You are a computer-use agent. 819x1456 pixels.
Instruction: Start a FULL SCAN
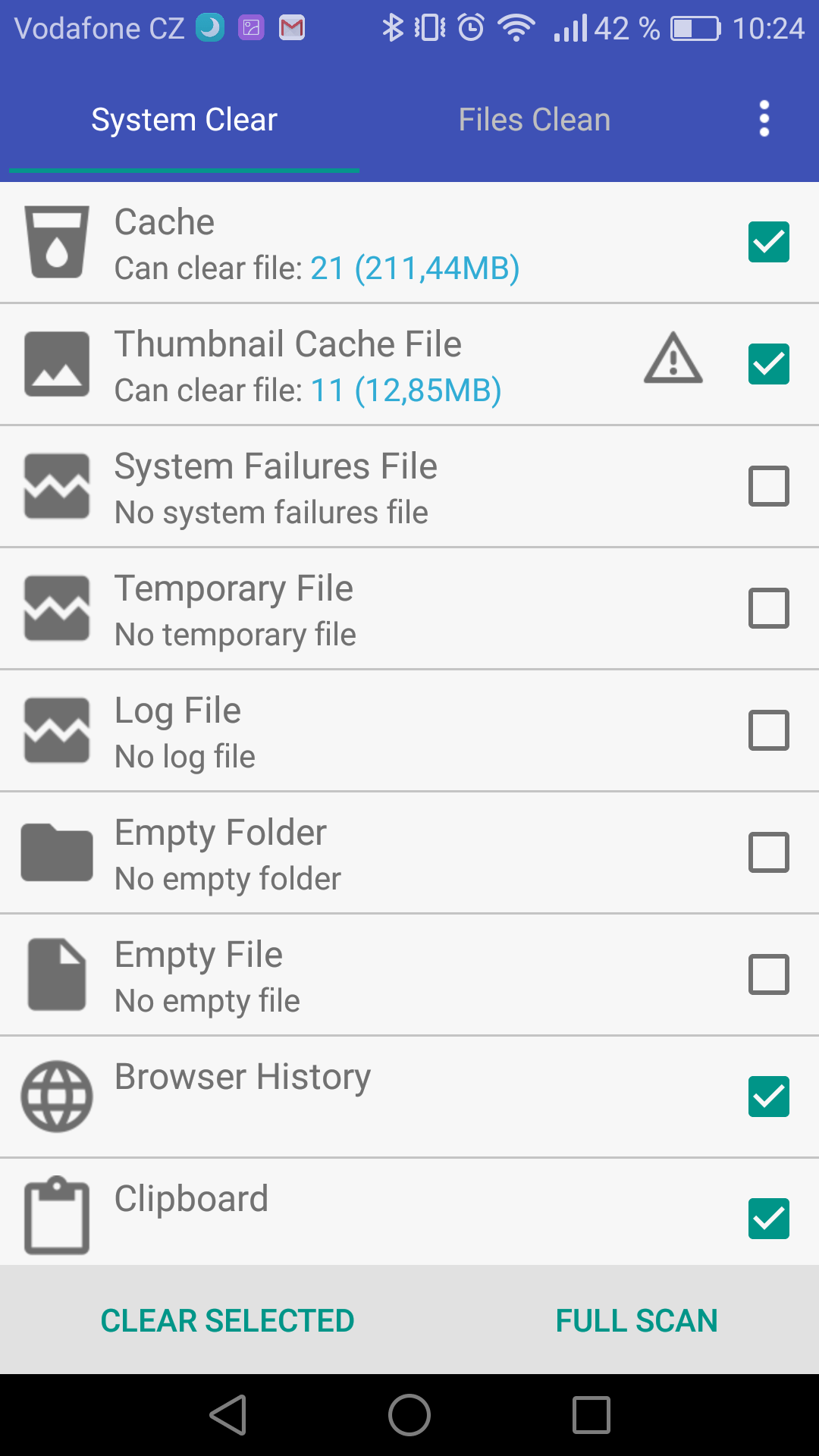637,1320
